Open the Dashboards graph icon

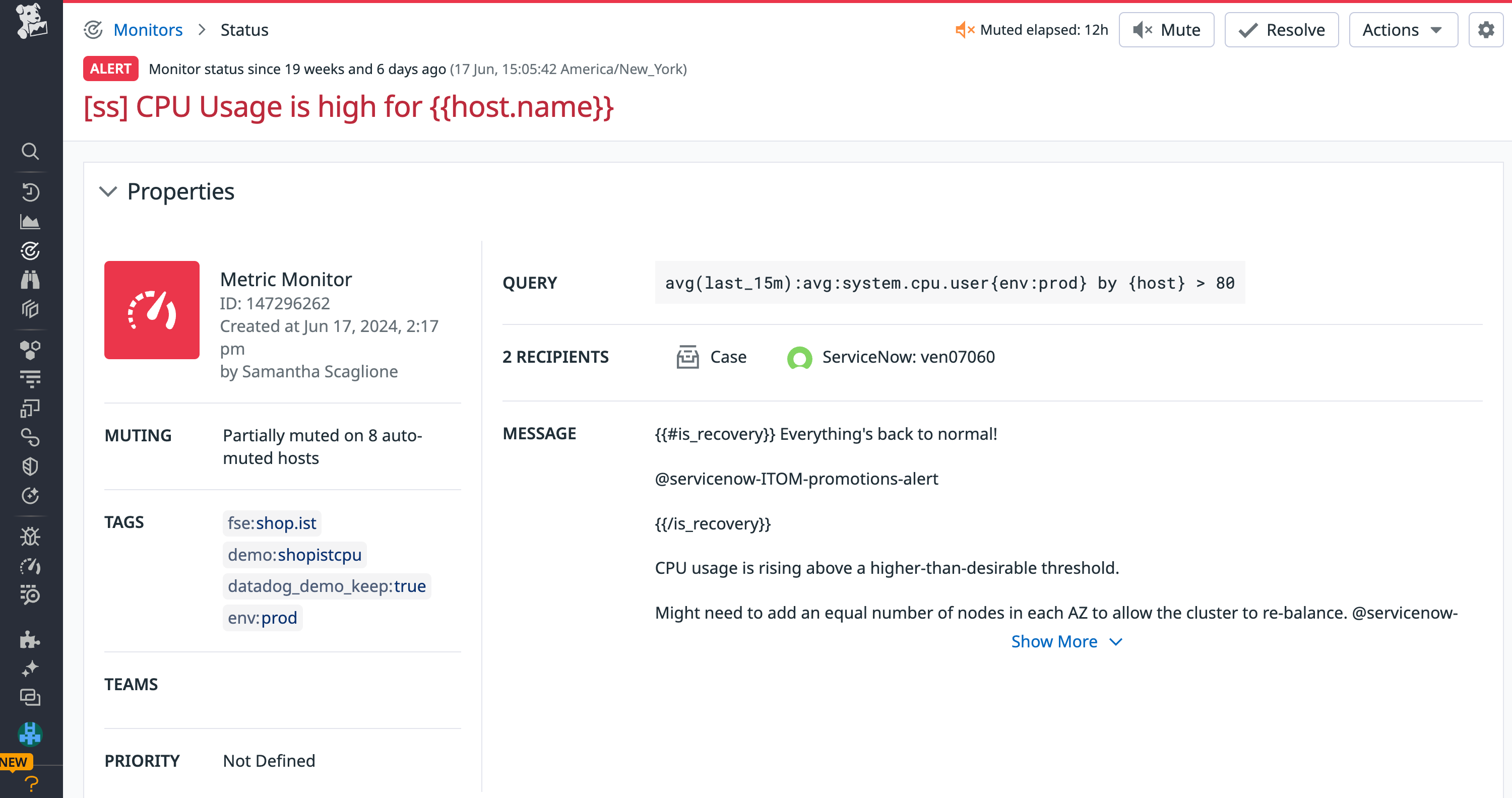pos(31,222)
